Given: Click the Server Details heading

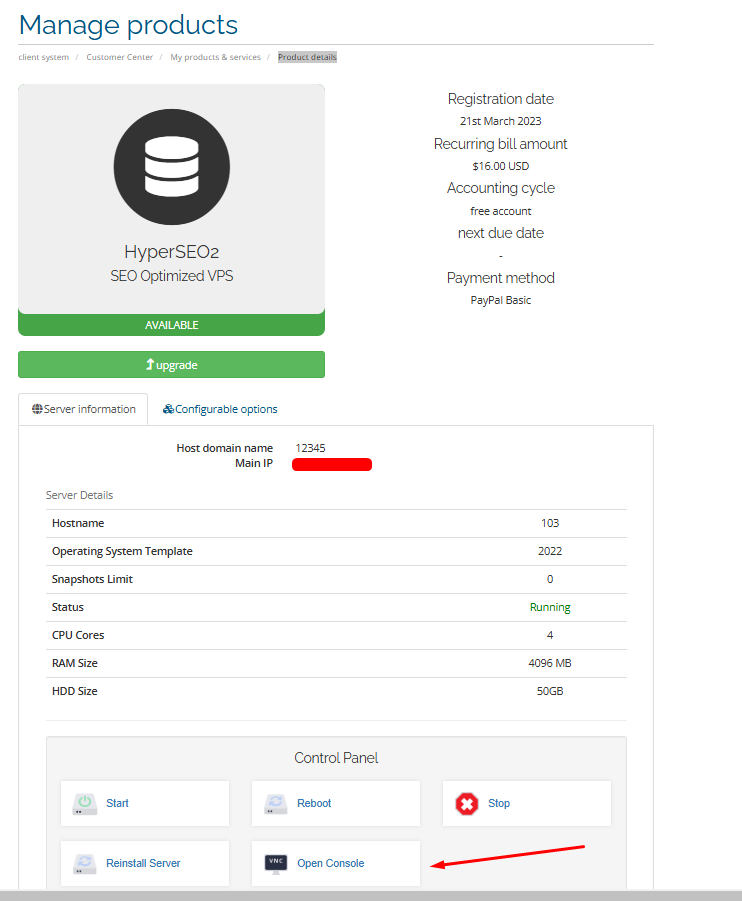Looking at the screenshot, I should pos(79,495).
